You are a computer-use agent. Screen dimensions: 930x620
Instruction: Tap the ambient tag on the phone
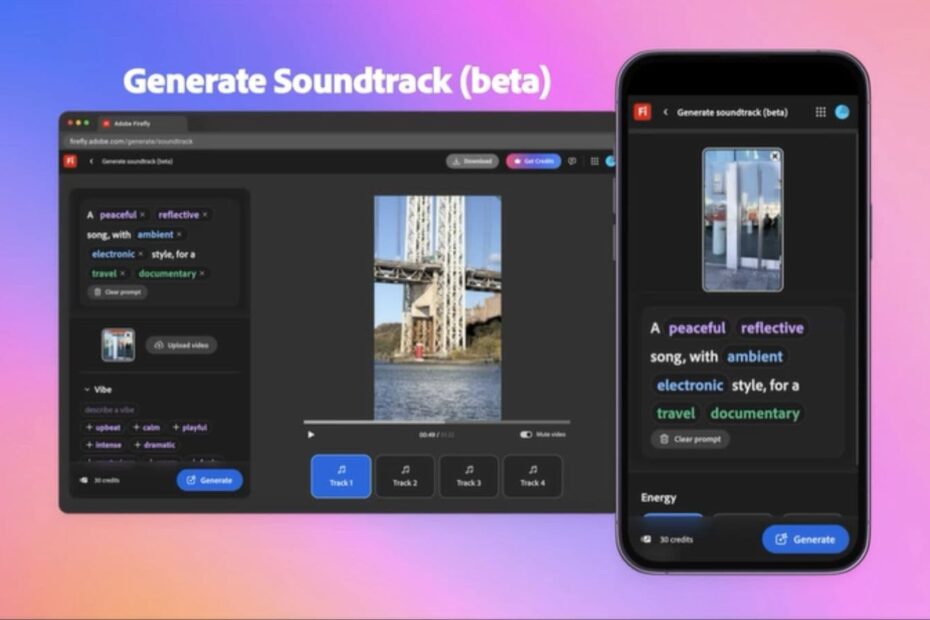tap(754, 357)
